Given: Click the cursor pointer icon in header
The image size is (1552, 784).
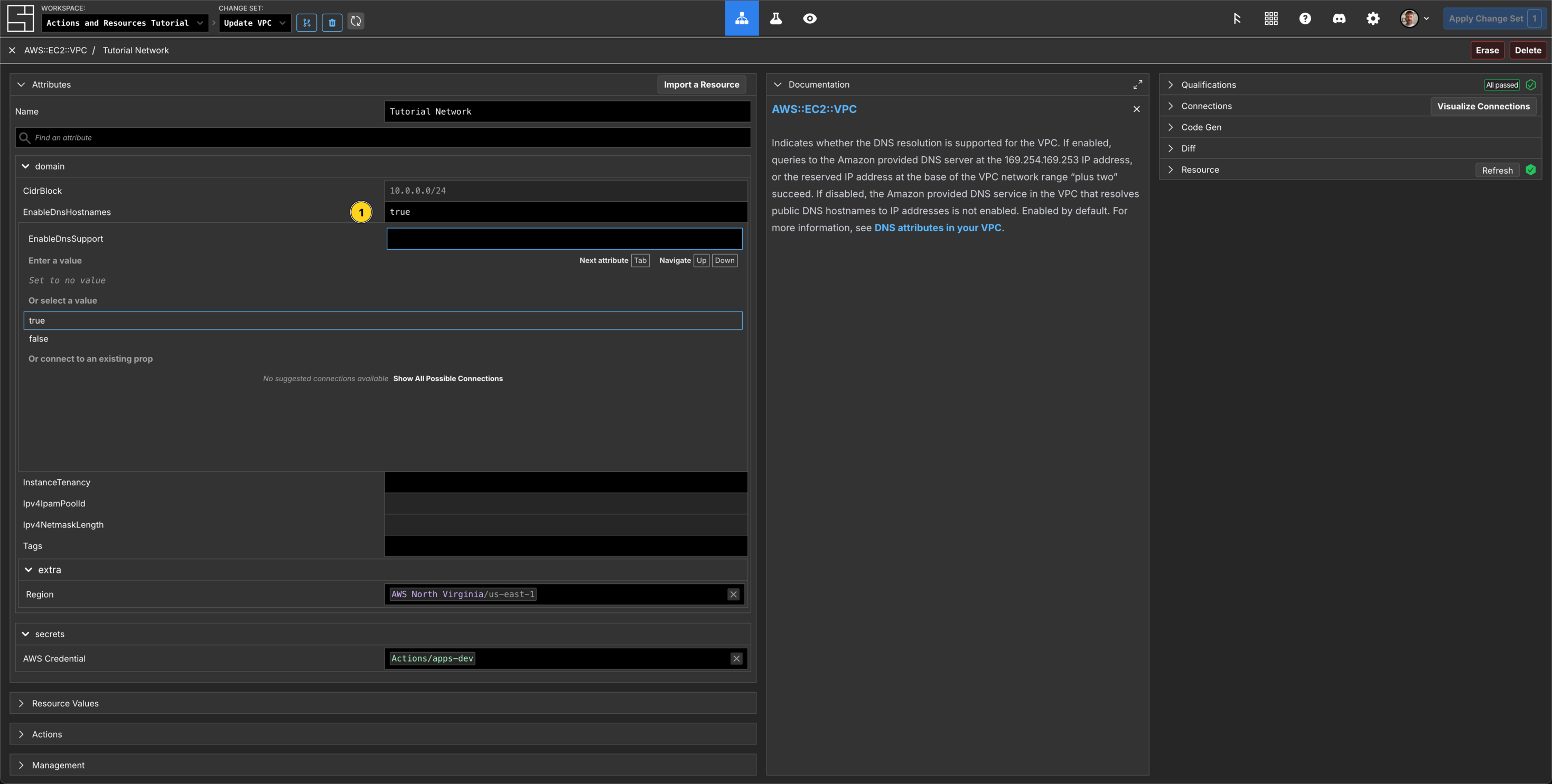Looking at the screenshot, I should coord(1237,18).
